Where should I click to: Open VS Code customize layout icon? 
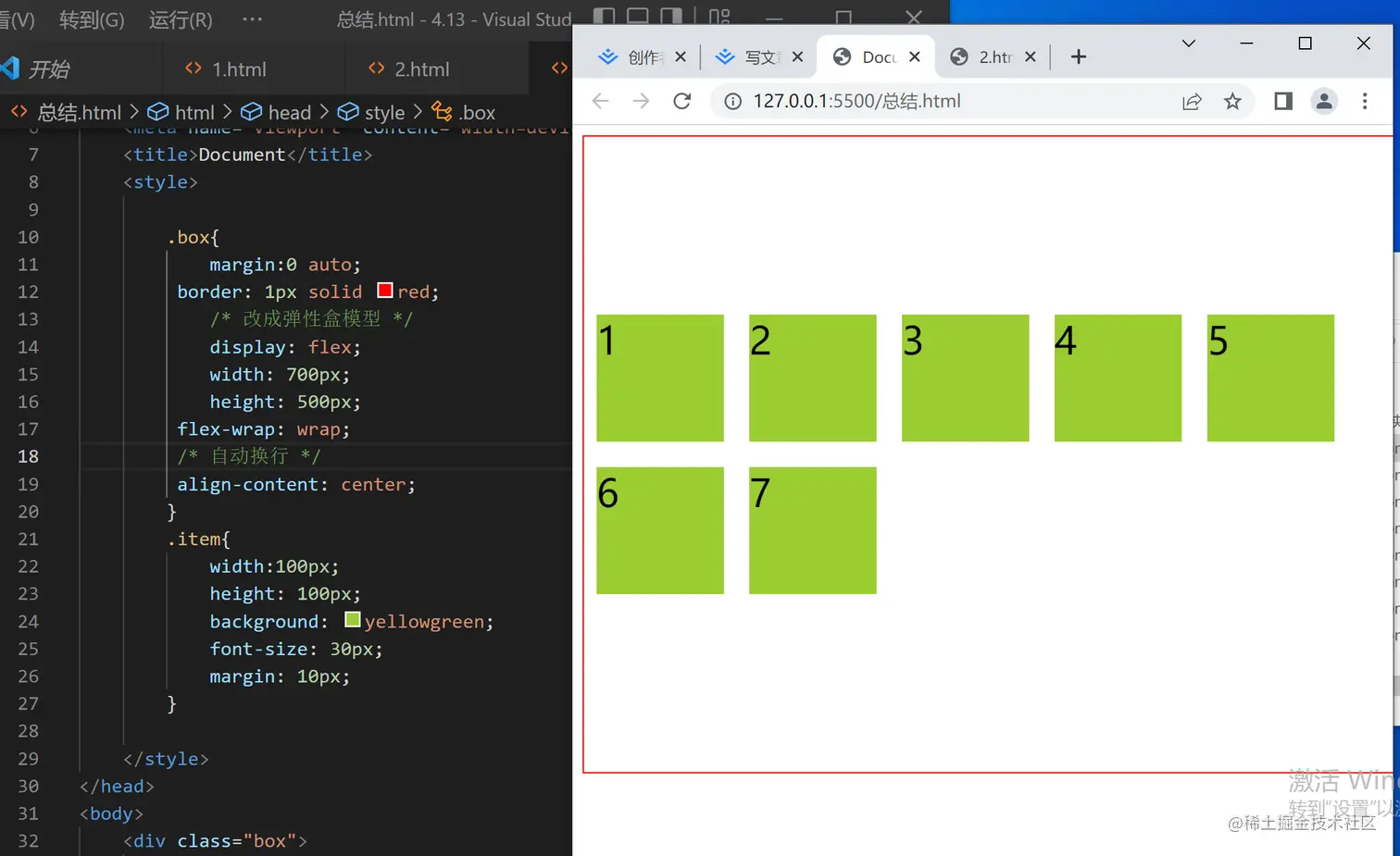click(719, 16)
